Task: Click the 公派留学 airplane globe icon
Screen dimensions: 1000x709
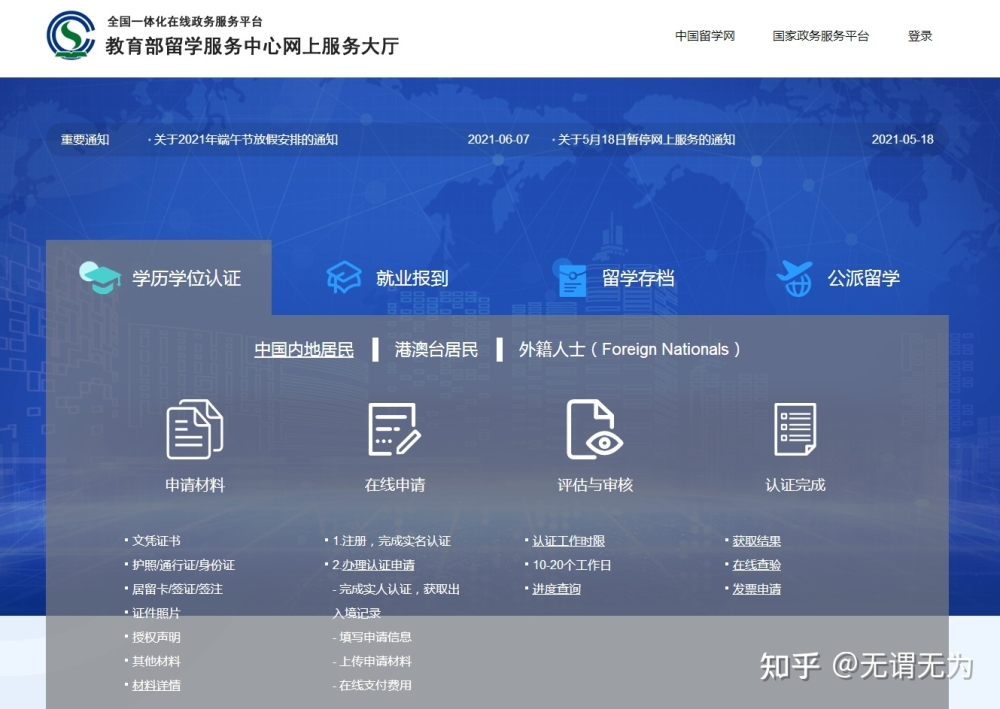Action: tap(795, 279)
